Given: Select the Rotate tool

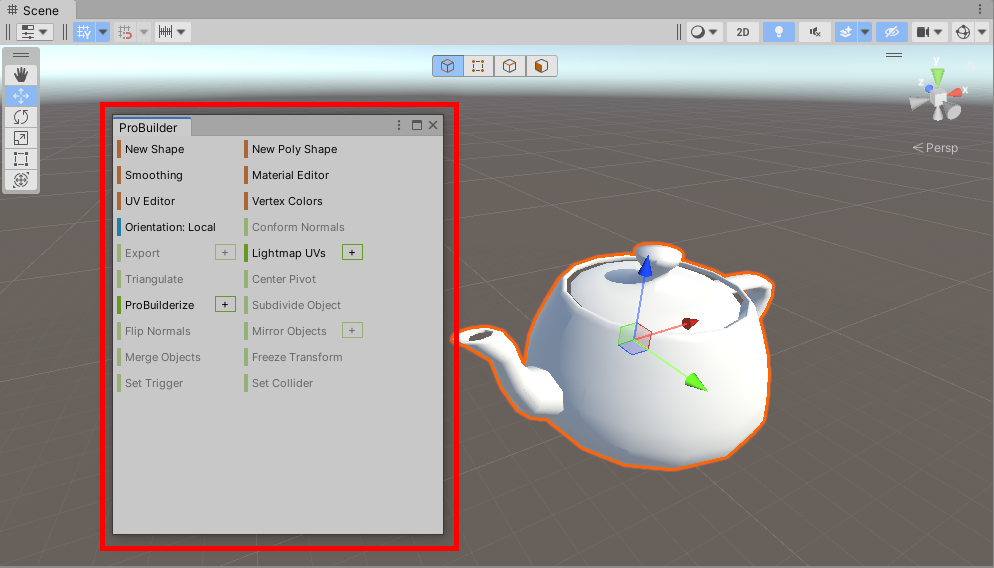Looking at the screenshot, I should (x=21, y=117).
